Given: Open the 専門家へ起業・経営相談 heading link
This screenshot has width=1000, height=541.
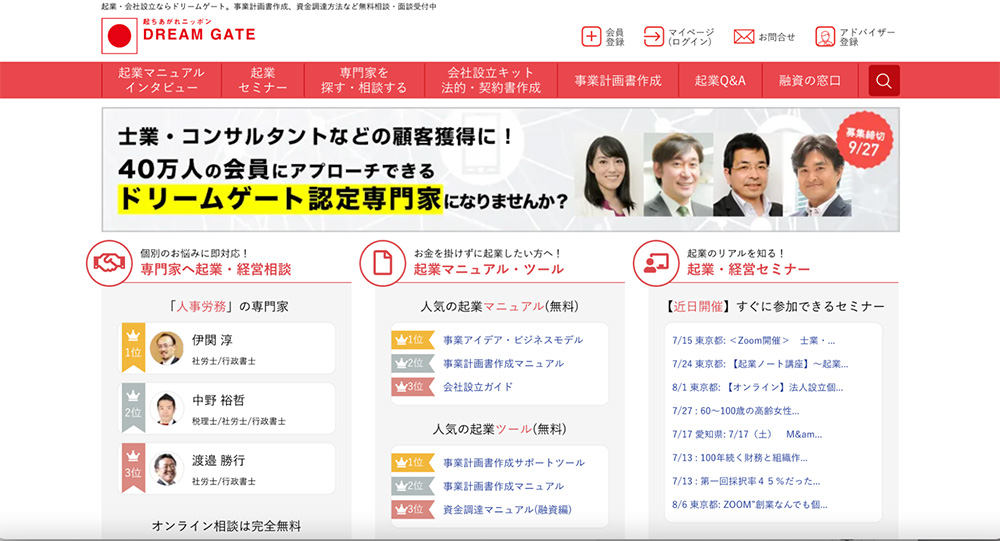Looking at the screenshot, I should [x=216, y=269].
